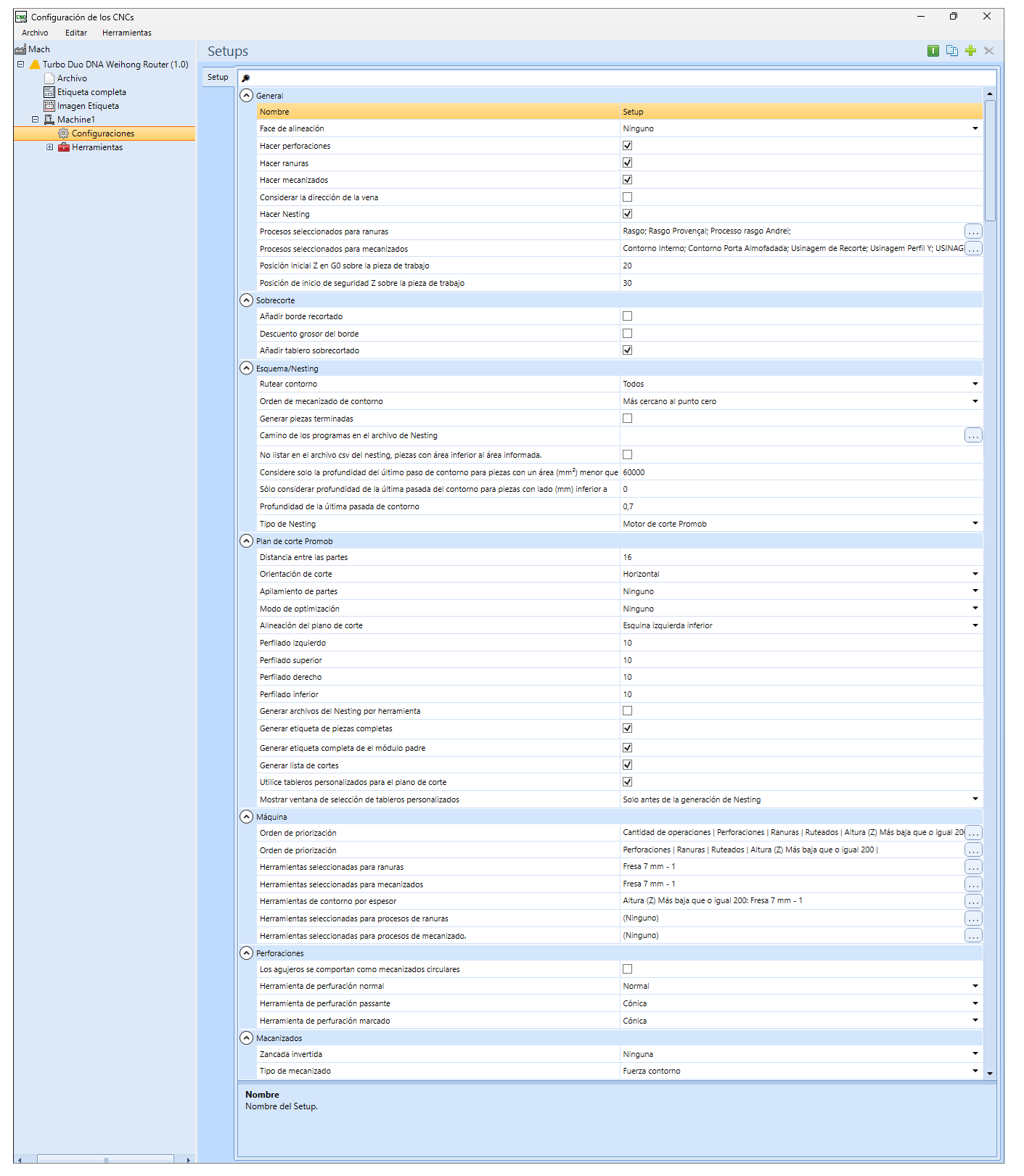Enable Añadir borde recortado checkbox
Image resolution: width=1024 pixels, height=1176 pixels.
click(x=627, y=316)
